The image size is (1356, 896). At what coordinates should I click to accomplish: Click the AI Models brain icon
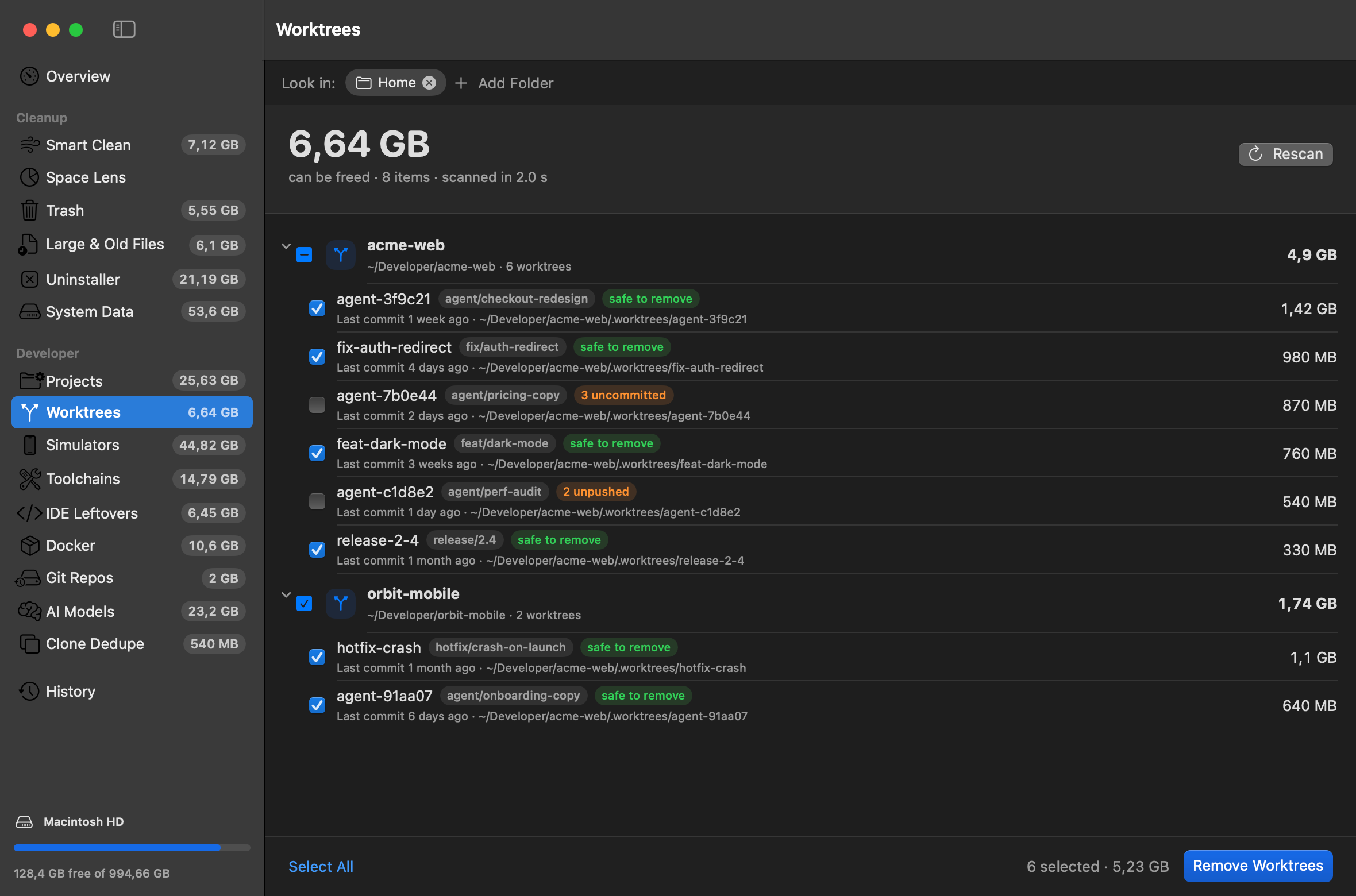coord(29,611)
